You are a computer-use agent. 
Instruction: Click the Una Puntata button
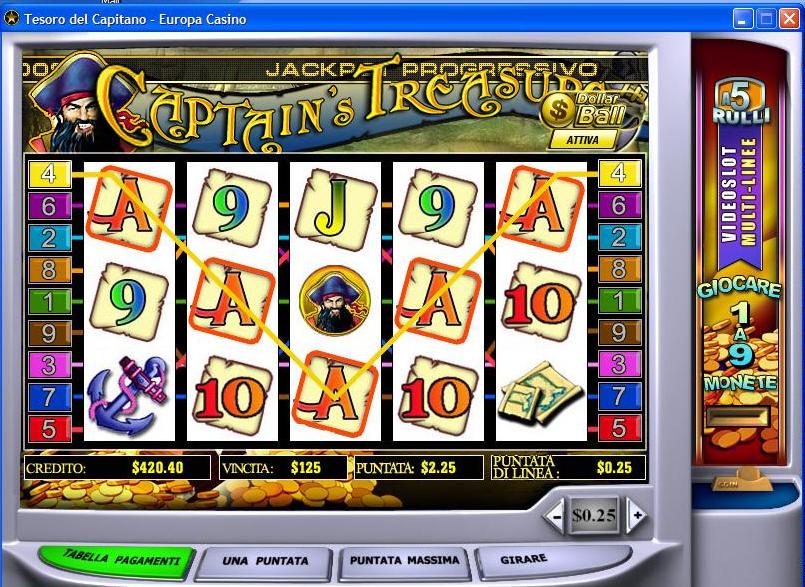pos(265,562)
